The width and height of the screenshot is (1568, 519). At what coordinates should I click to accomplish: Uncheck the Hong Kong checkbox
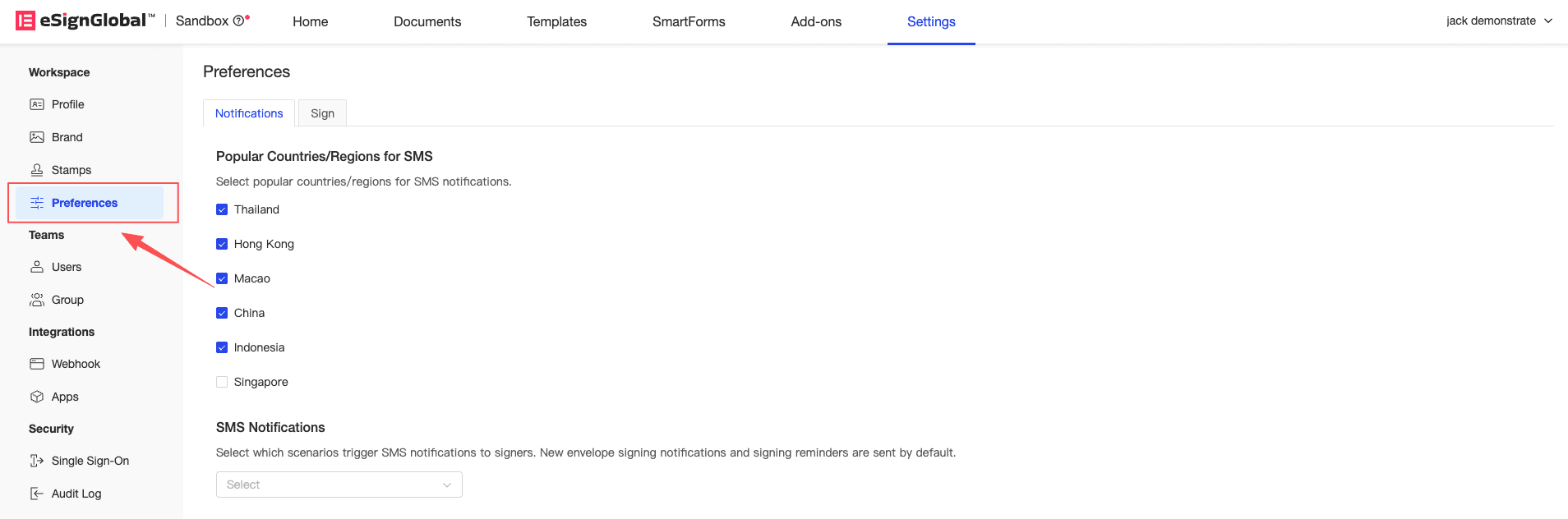[x=222, y=244]
